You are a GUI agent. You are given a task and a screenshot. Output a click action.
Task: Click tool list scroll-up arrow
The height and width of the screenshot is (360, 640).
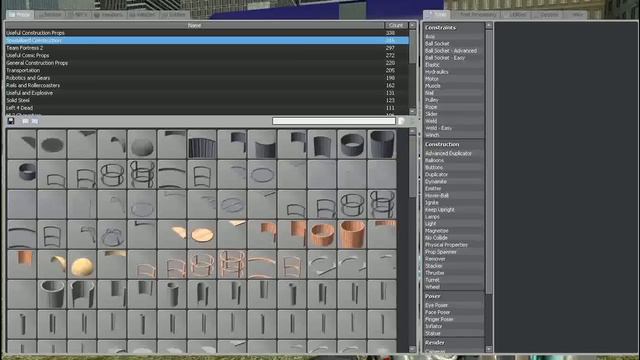point(489,26)
